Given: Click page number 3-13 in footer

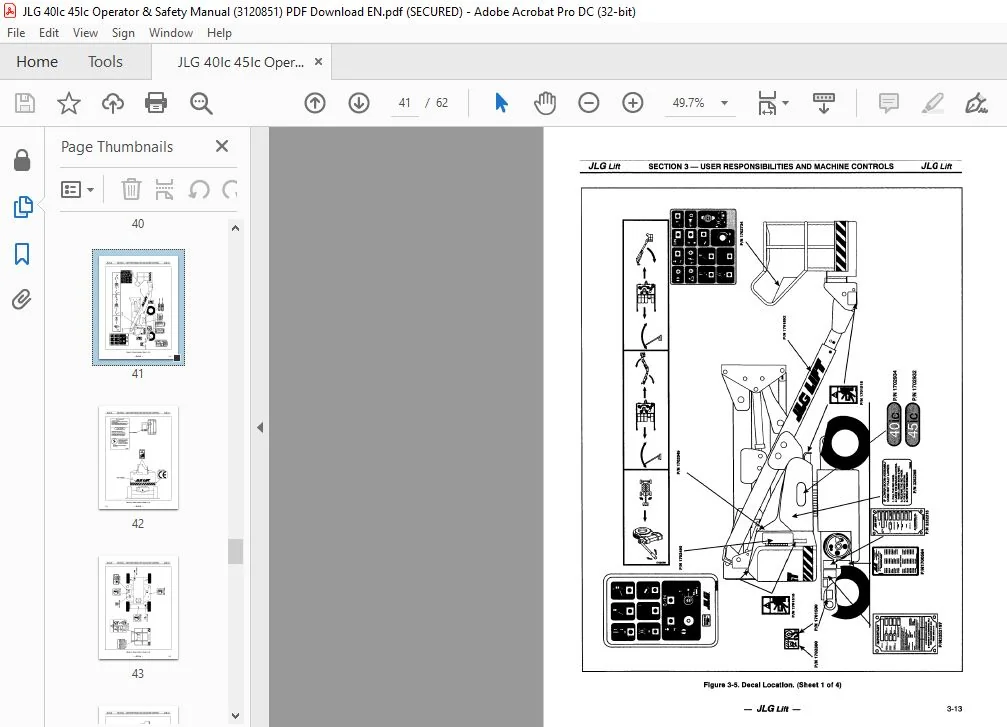Looking at the screenshot, I should coord(954,708).
